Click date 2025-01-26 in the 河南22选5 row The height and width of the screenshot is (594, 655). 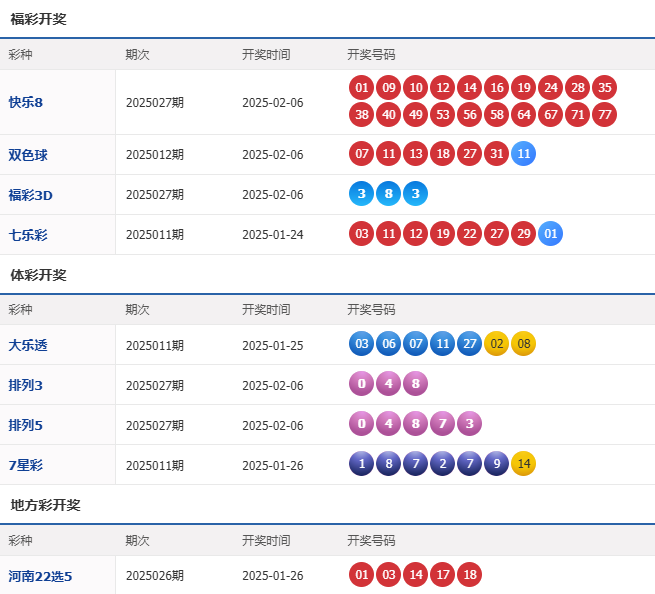[x=273, y=576]
